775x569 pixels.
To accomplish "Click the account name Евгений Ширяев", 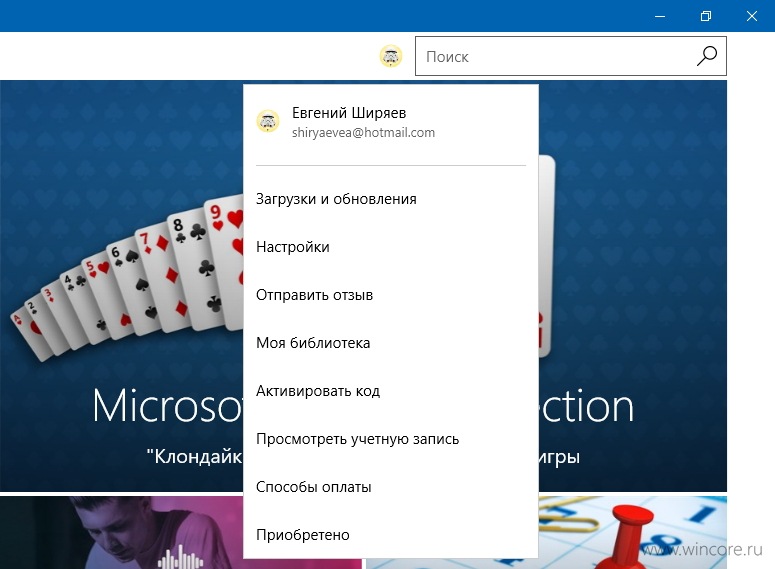I will [349, 113].
